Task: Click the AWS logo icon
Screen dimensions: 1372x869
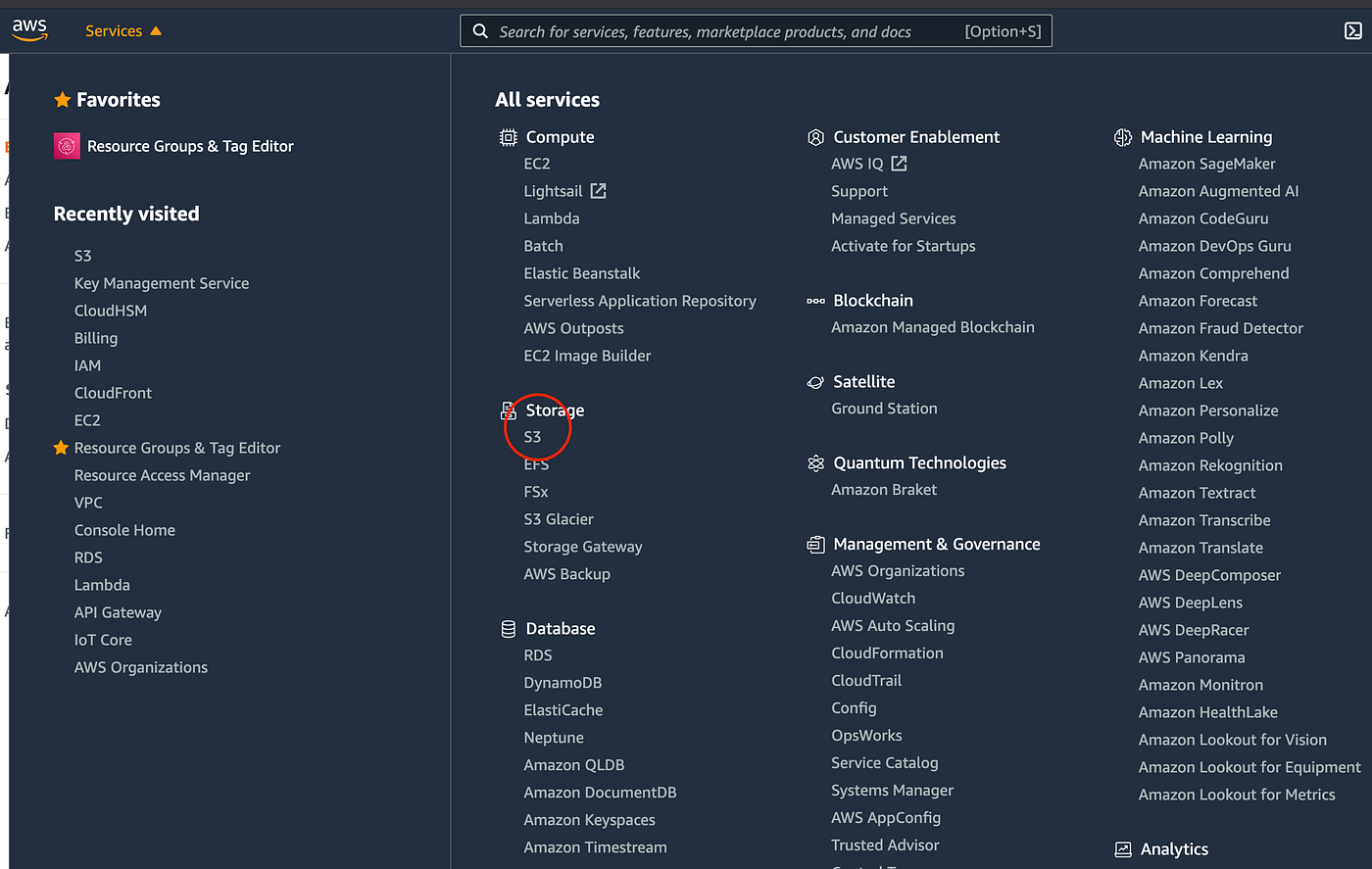Action: point(29,30)
